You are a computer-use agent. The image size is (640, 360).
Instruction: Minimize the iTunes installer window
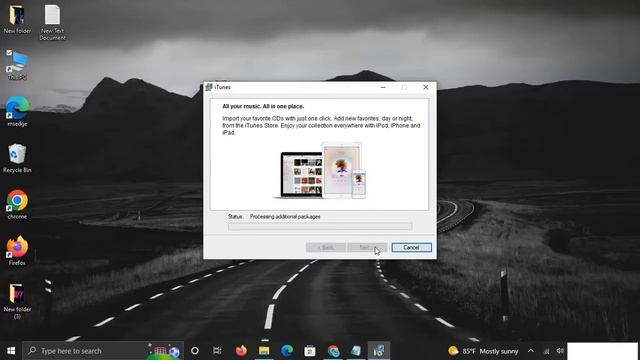pyautogui.click(x=383, y=87)
